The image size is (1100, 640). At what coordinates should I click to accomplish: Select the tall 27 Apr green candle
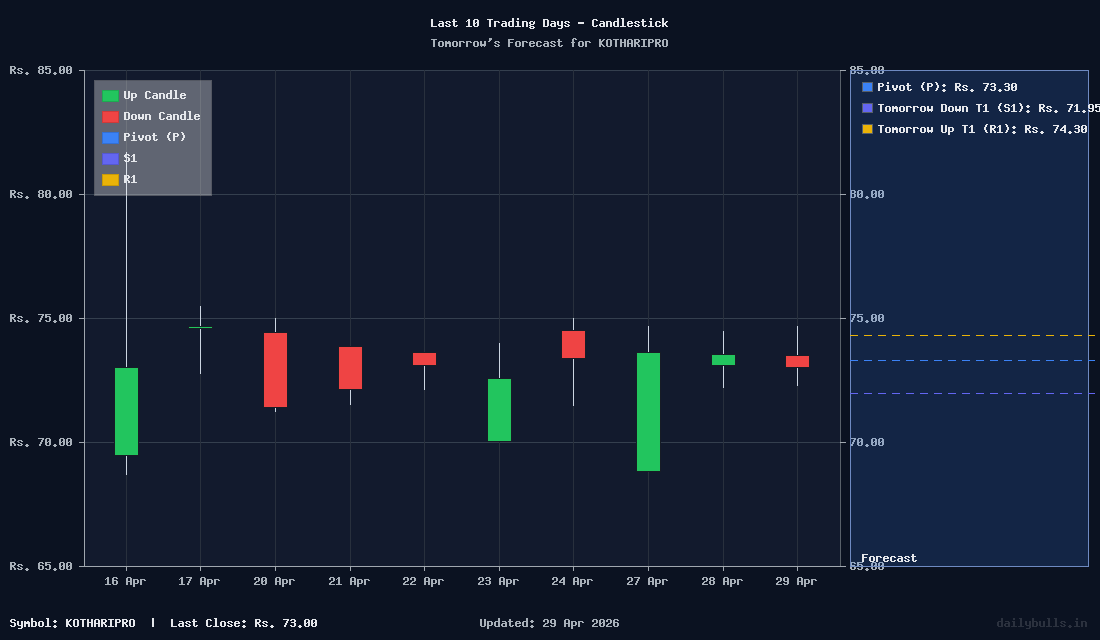[x=647, y=410]
